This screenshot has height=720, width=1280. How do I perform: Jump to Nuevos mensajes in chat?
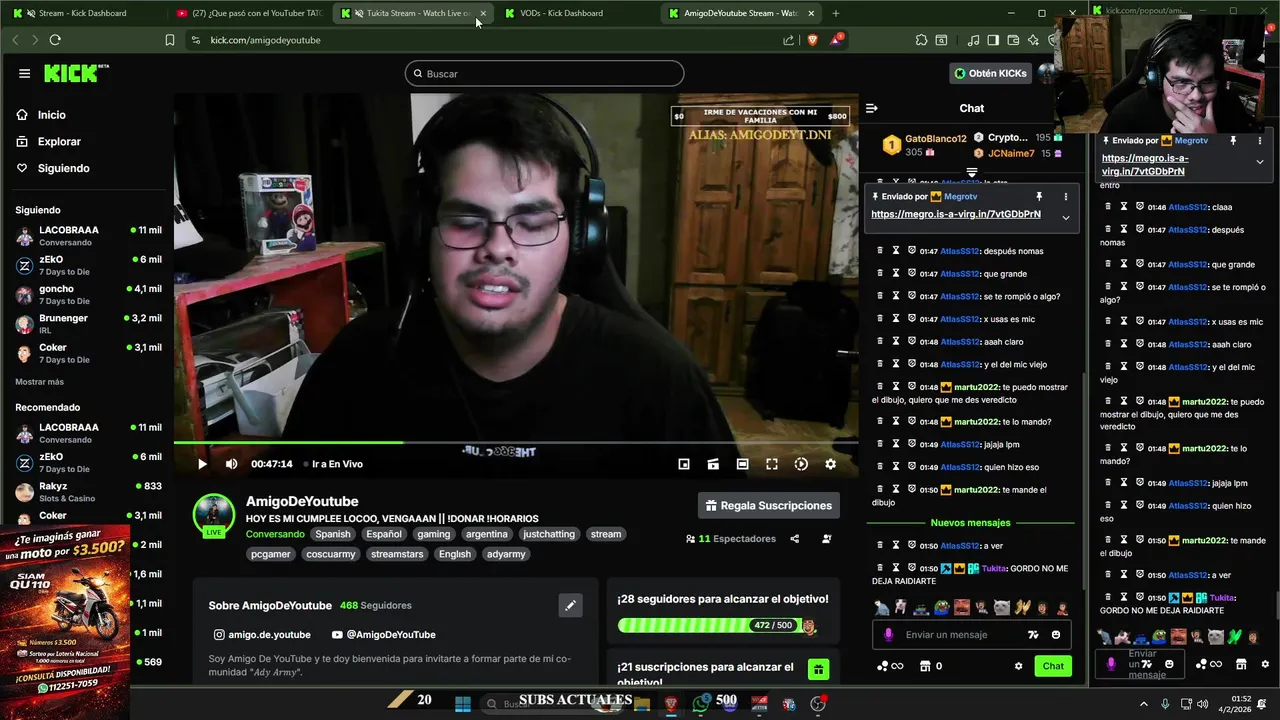point(970,523)
